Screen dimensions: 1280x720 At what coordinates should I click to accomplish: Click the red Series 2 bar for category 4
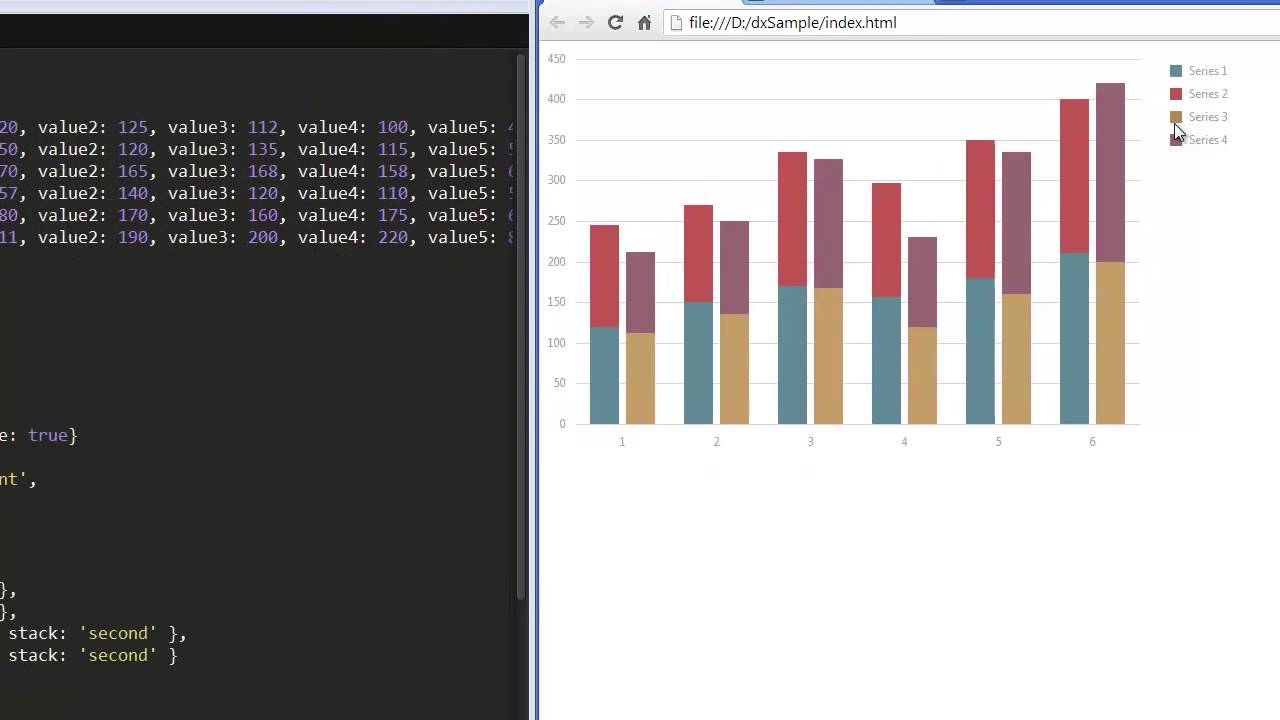coord(886,240)
